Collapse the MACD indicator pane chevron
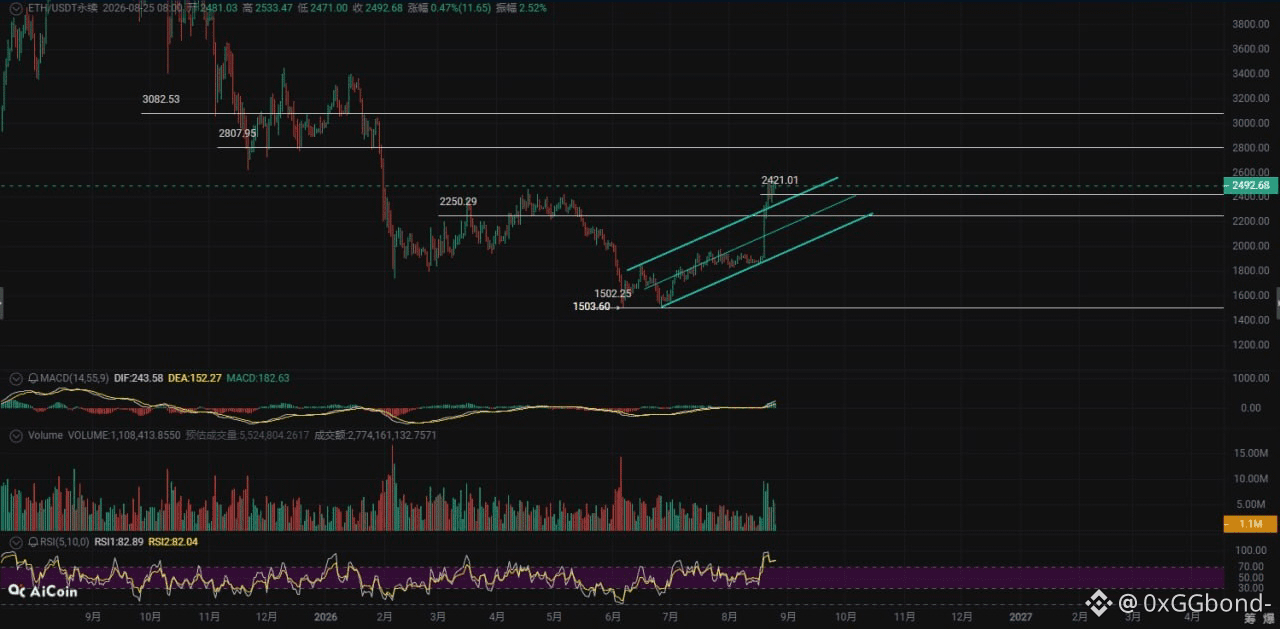This screenshot has width=1280, height=629. point(16,378)
